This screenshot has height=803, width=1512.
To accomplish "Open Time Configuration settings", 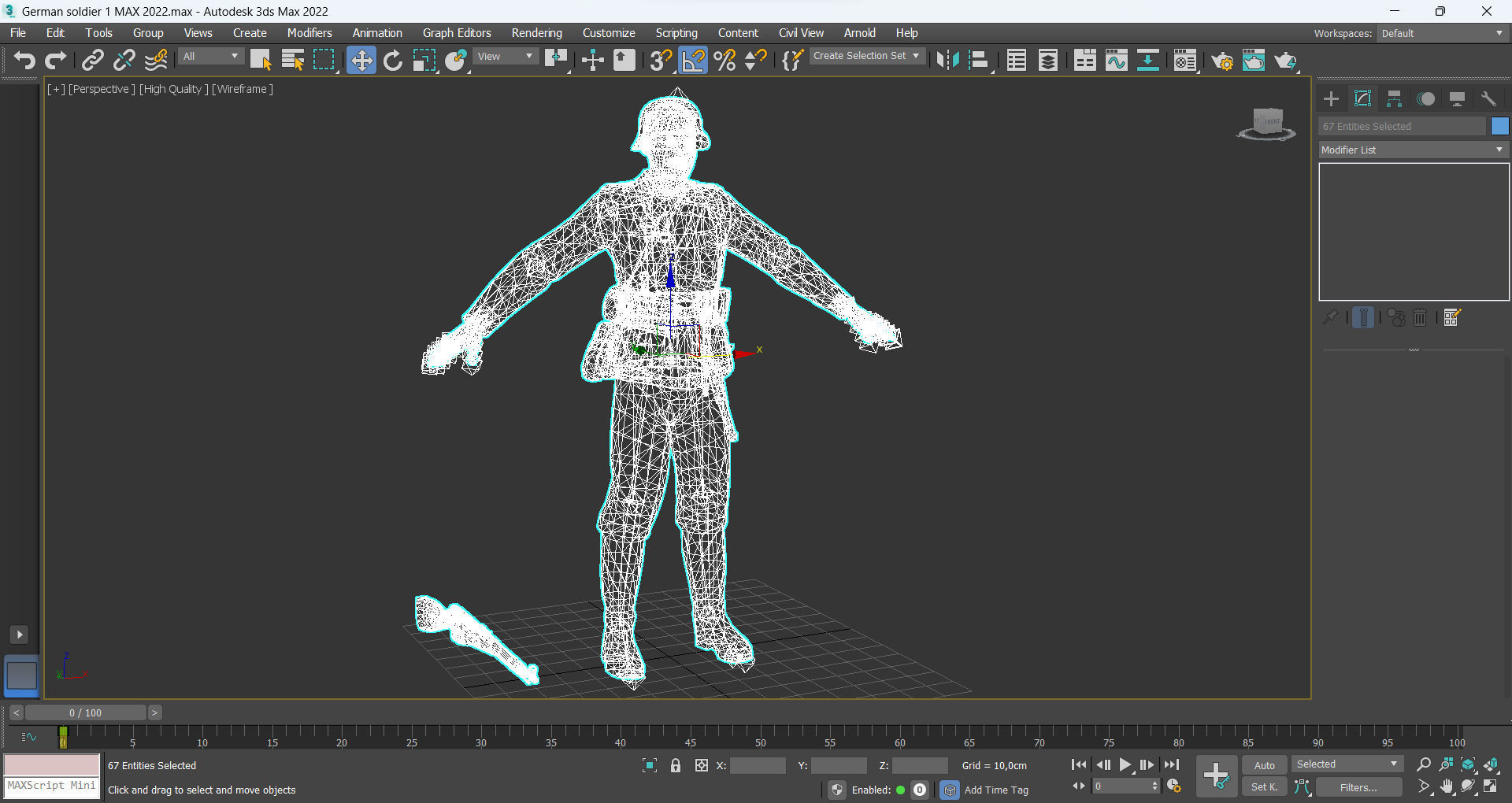I will tap(1173, 786).
